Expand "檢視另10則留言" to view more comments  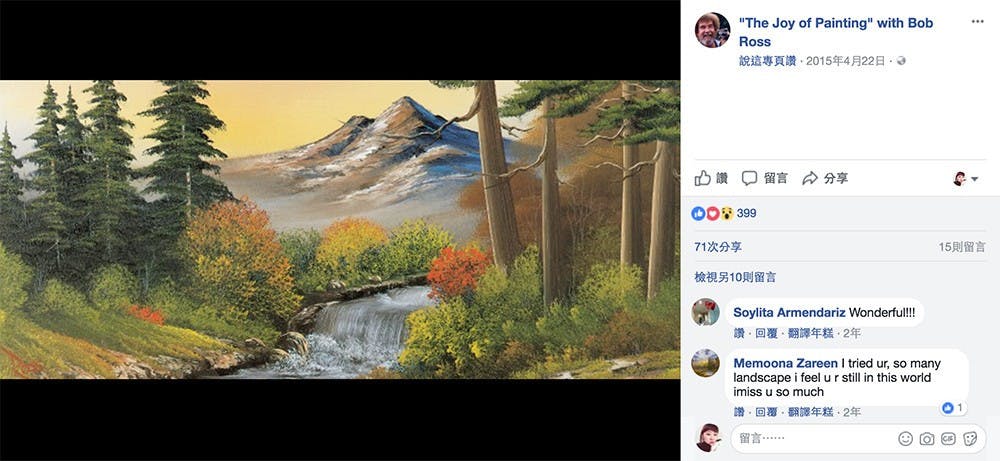[x=735, y=277]
